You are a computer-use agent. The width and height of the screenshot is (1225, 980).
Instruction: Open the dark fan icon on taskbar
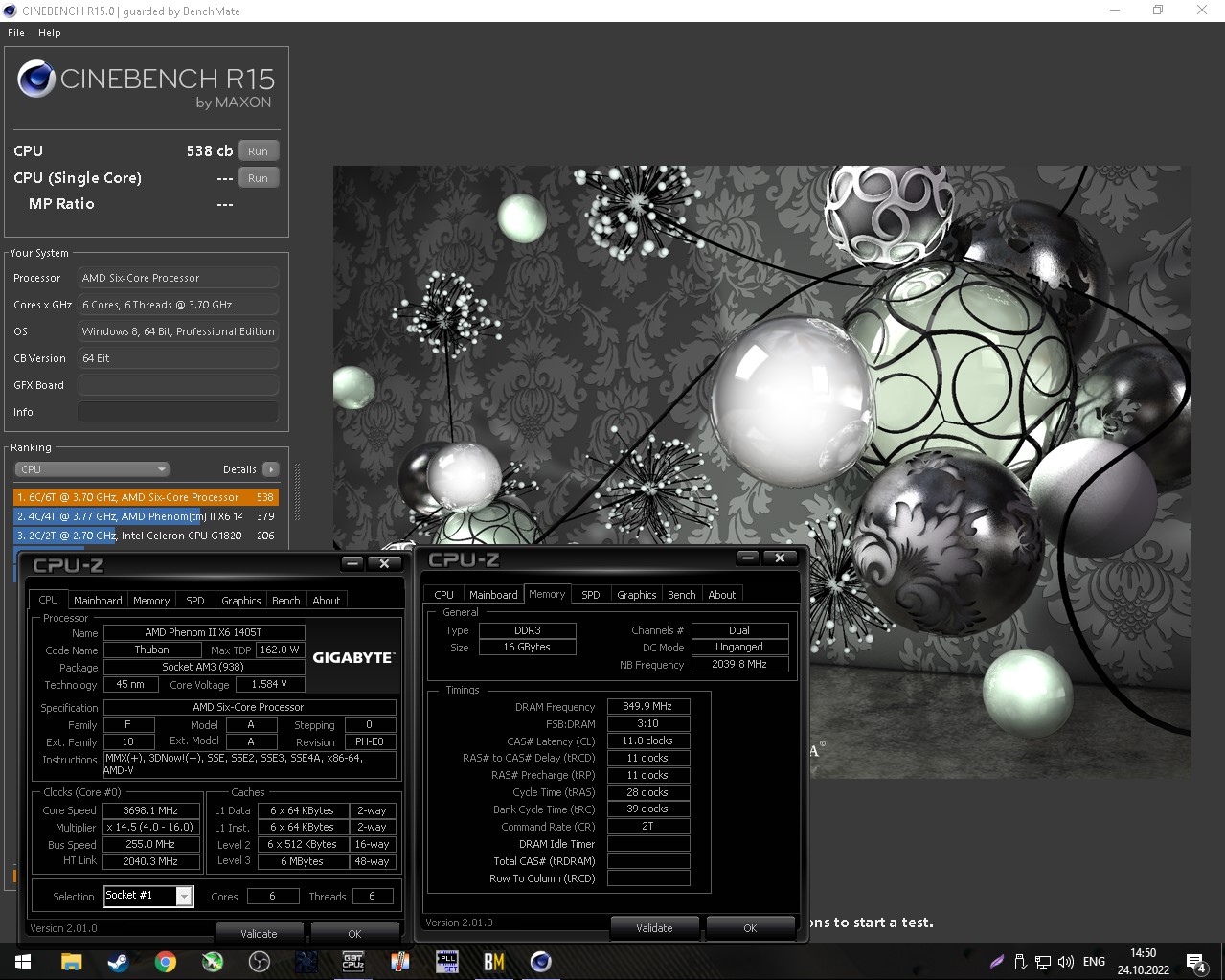coord(306,961)
